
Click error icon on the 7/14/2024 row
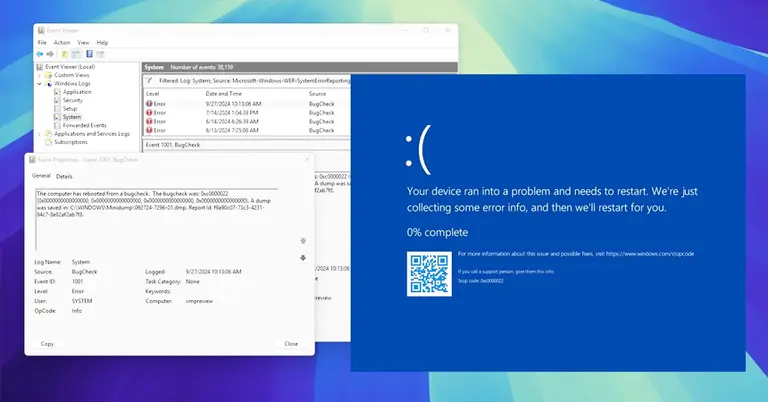tap(149, 113)
